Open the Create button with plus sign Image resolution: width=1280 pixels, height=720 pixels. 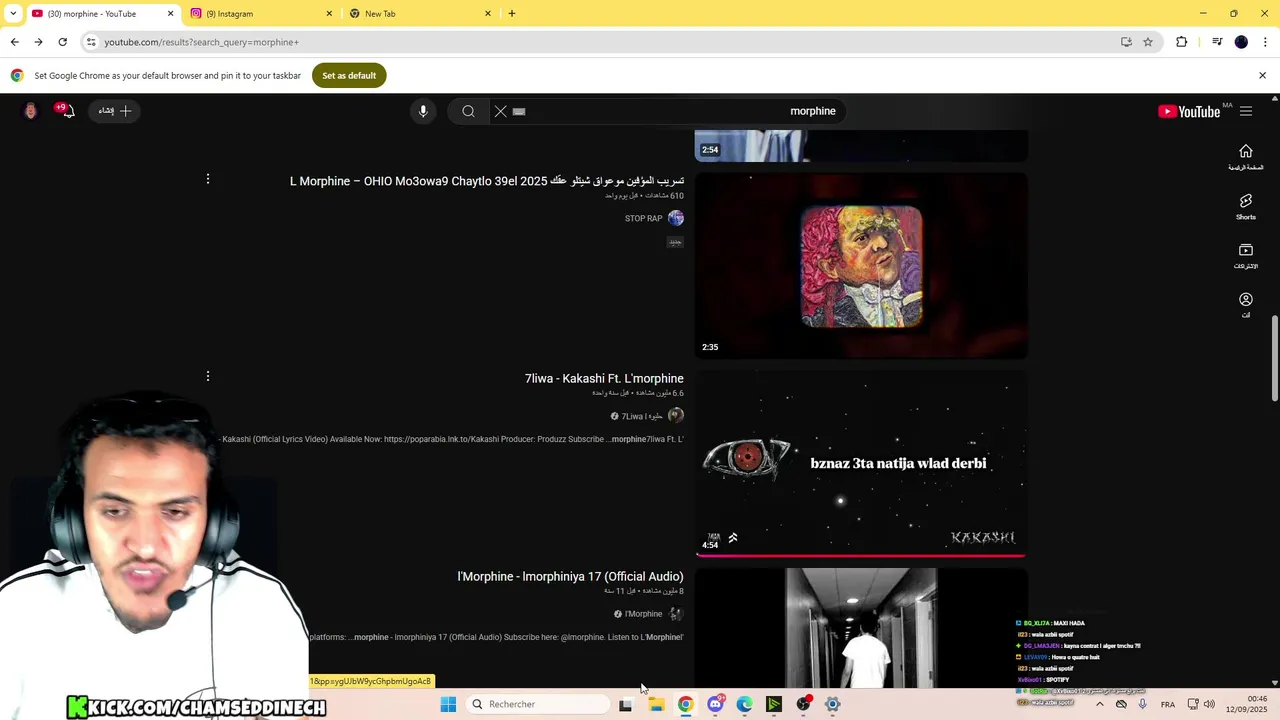coord(114,111)
